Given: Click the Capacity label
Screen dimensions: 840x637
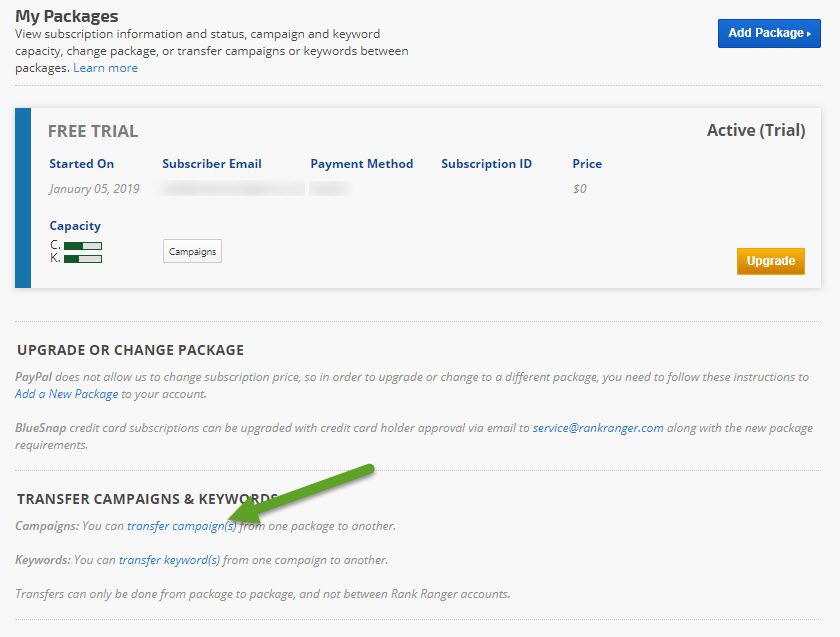Looking at the screenshot, I should point(75,226).
